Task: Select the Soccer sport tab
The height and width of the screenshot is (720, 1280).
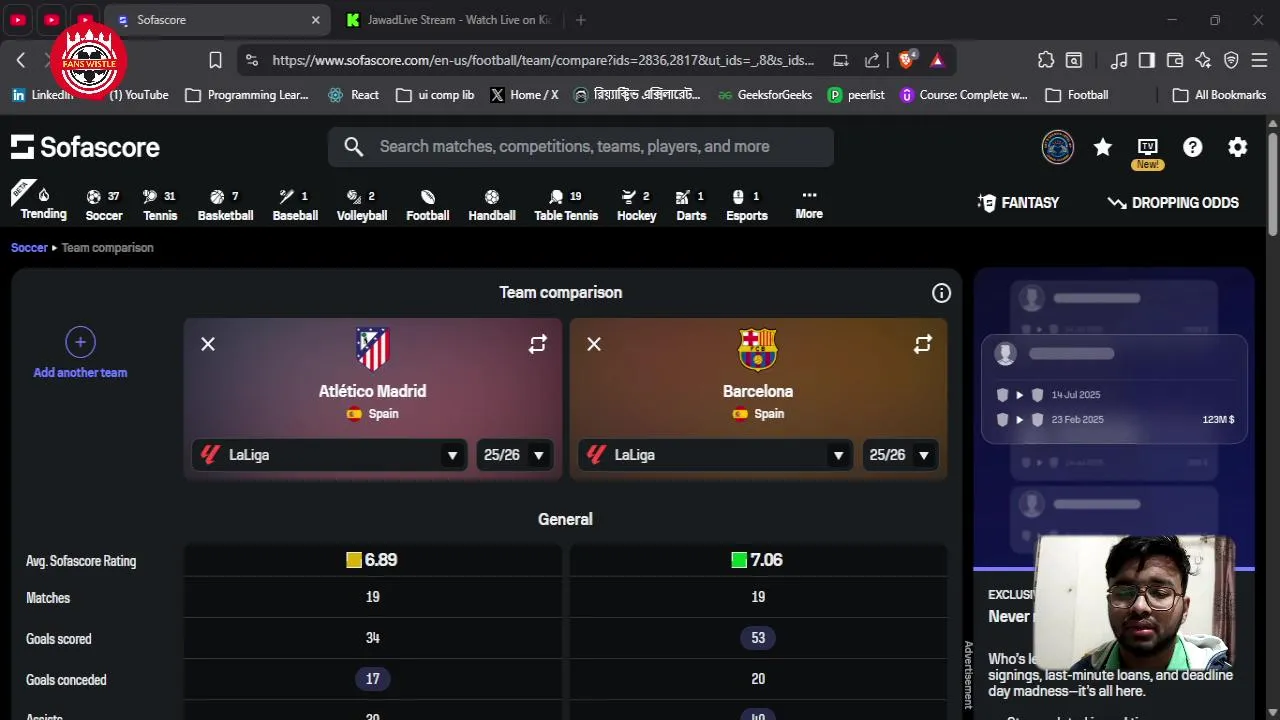Action: (103, 205)
